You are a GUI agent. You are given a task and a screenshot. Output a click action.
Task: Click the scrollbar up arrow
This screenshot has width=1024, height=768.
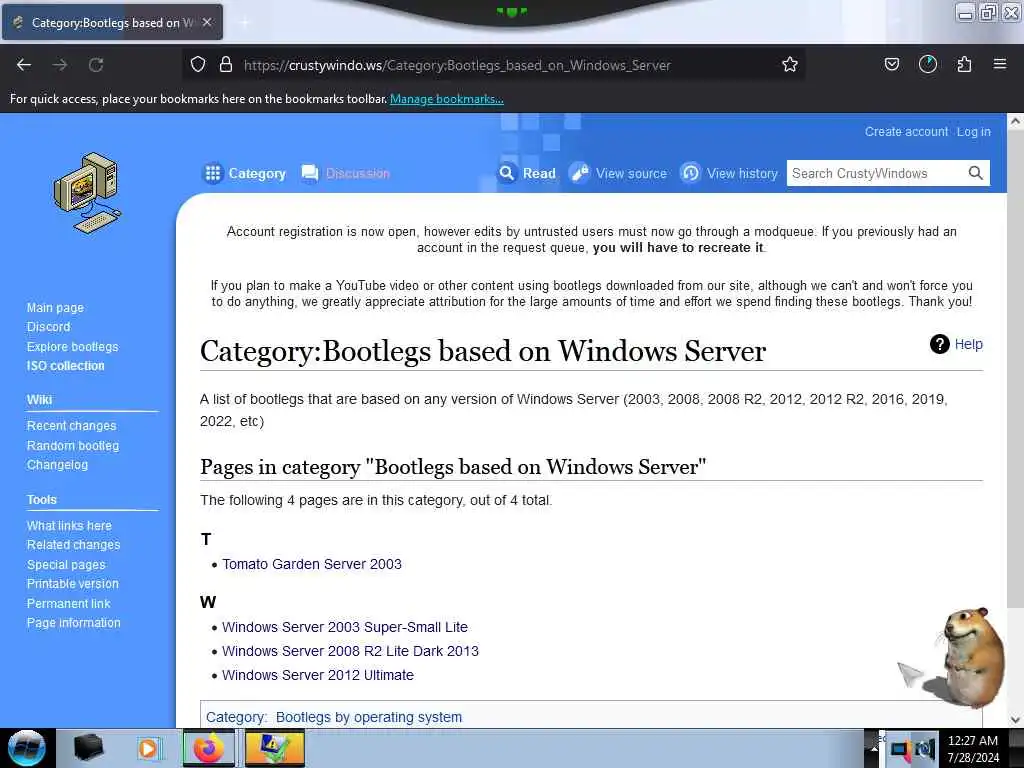pyautogui.click(x=1015, y=121)
